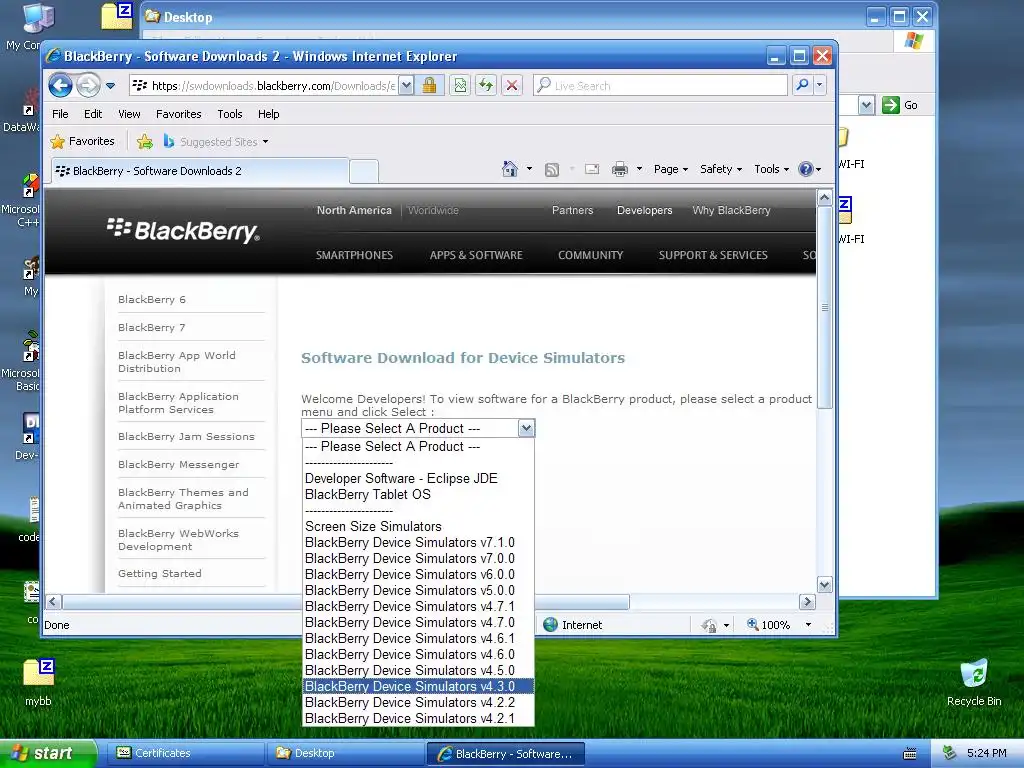
Task: Open the Edit menu
Action: [x=93, y=114]
